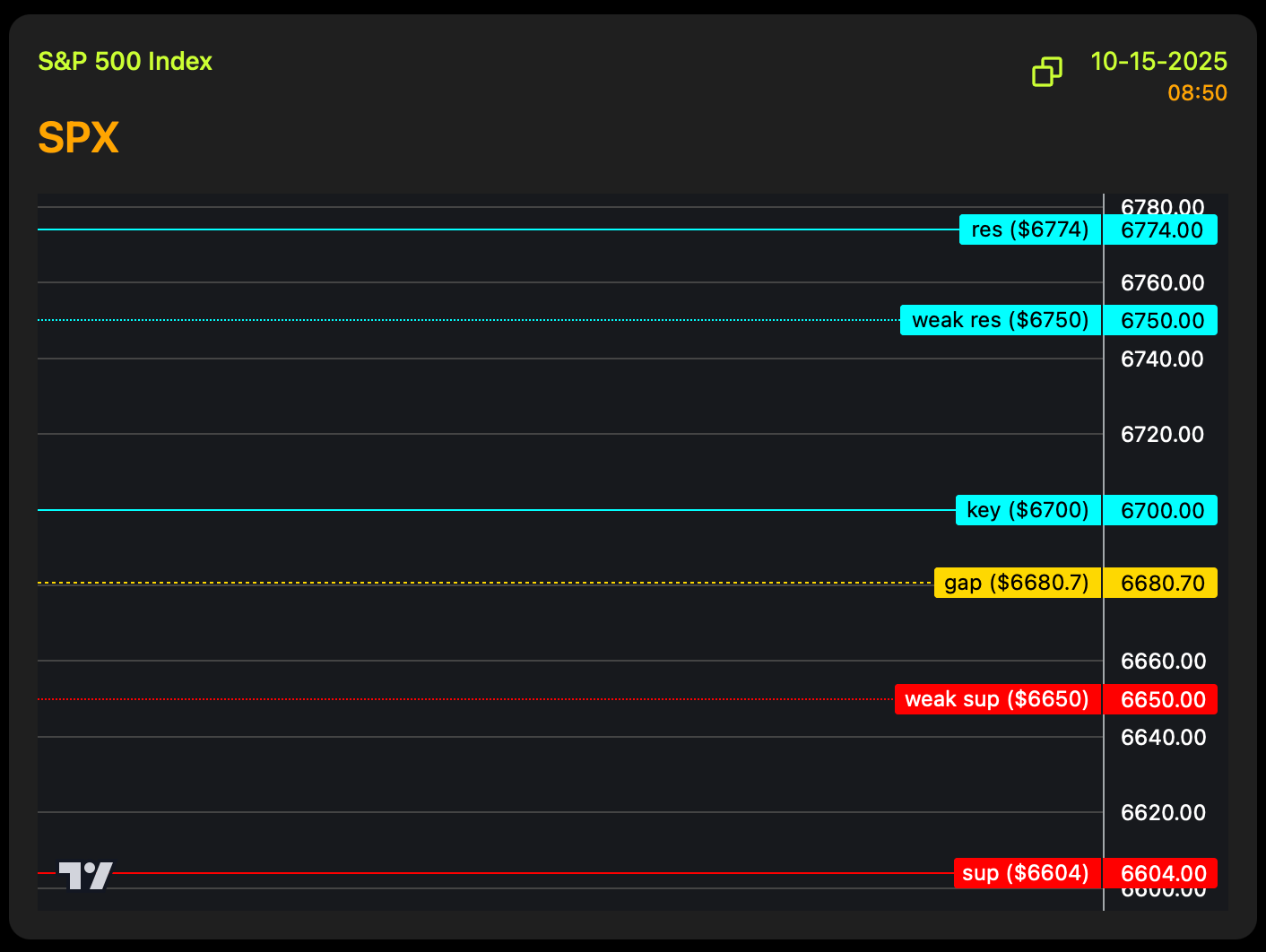Screen dimensions: 1266x952
Task: Select the res ($6774) line label
Action: [1029, 229]
